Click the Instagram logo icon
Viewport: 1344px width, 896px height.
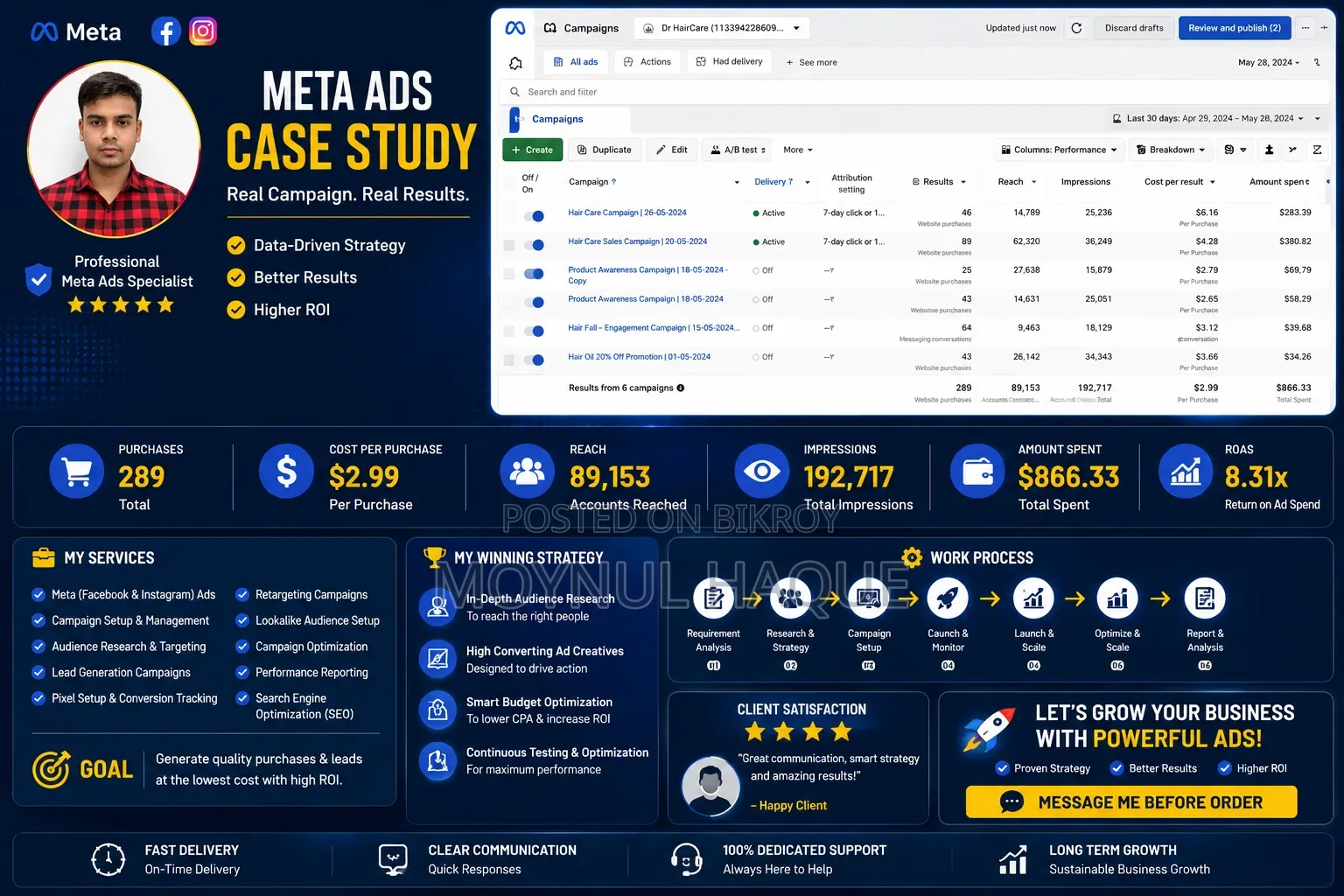point(203,31)
